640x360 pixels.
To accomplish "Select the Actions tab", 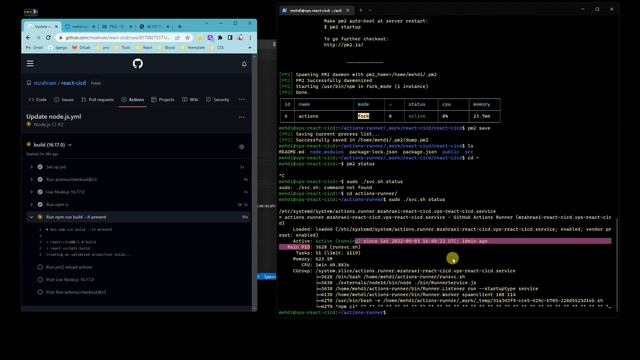I will pos(133,100).
